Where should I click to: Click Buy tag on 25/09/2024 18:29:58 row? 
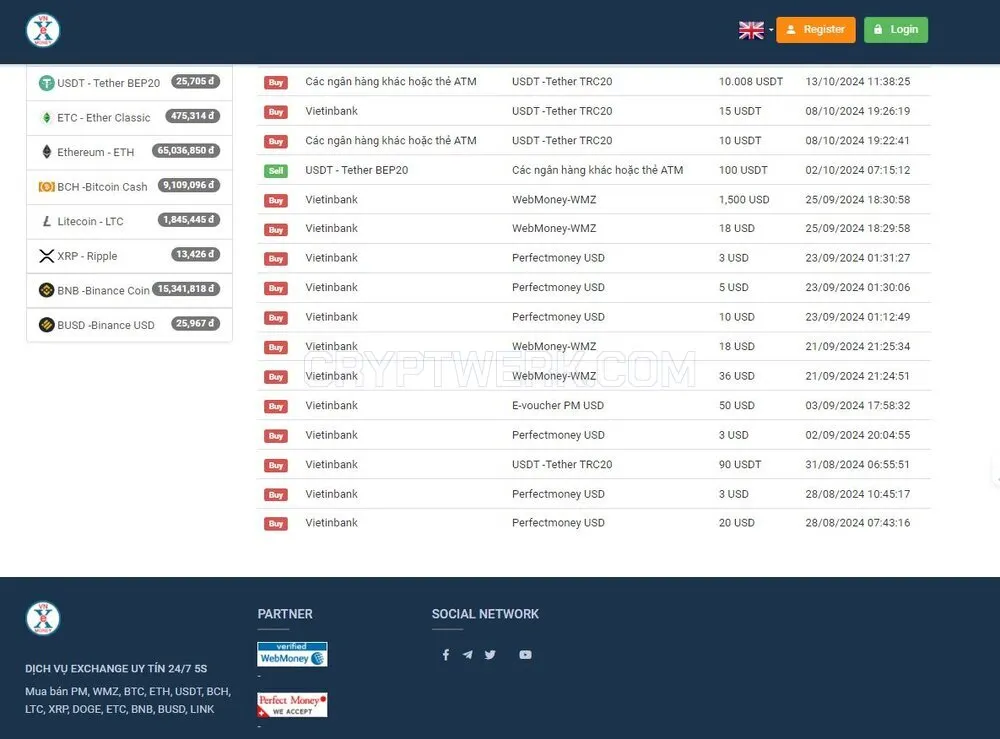point(276,230)
